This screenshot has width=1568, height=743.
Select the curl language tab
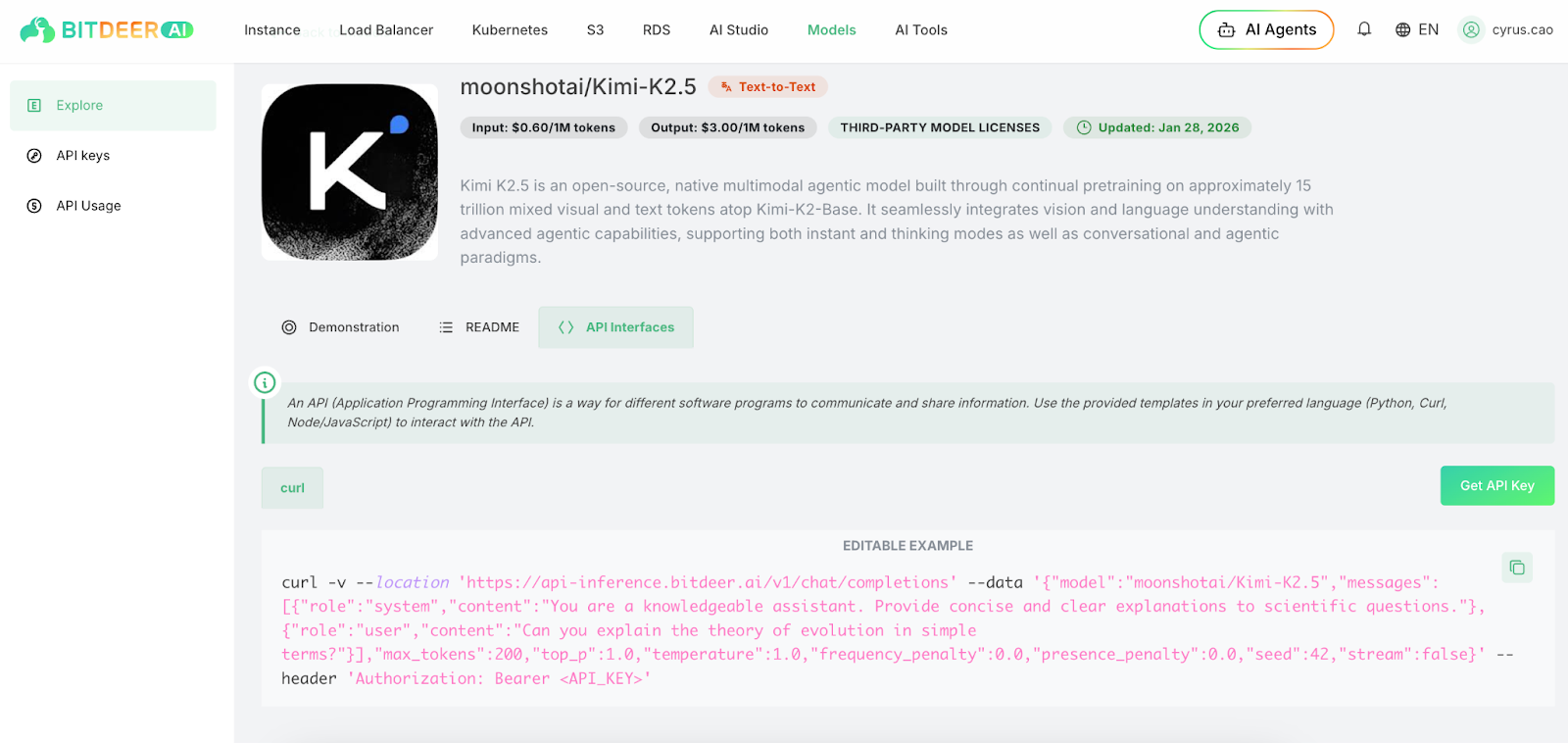point(292,488)
